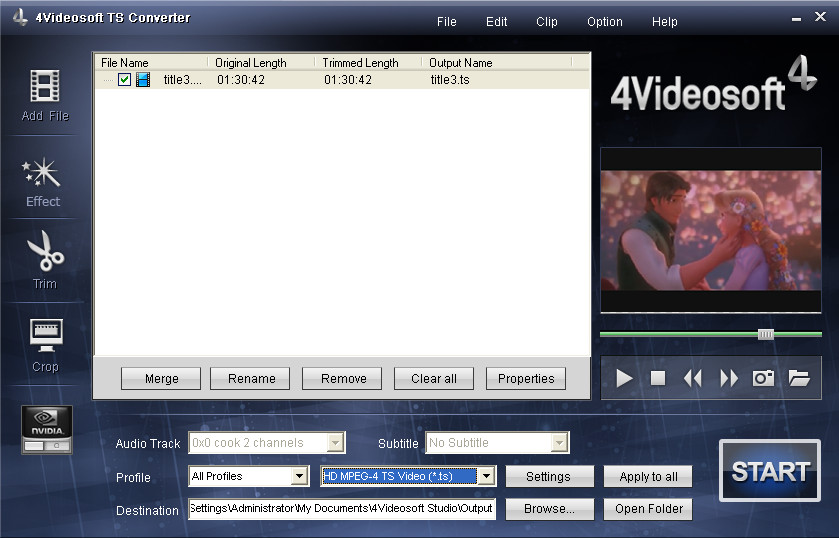The image size is (839, 538).
Task: Minimize the TS Converter window
Action: (796, 19)
